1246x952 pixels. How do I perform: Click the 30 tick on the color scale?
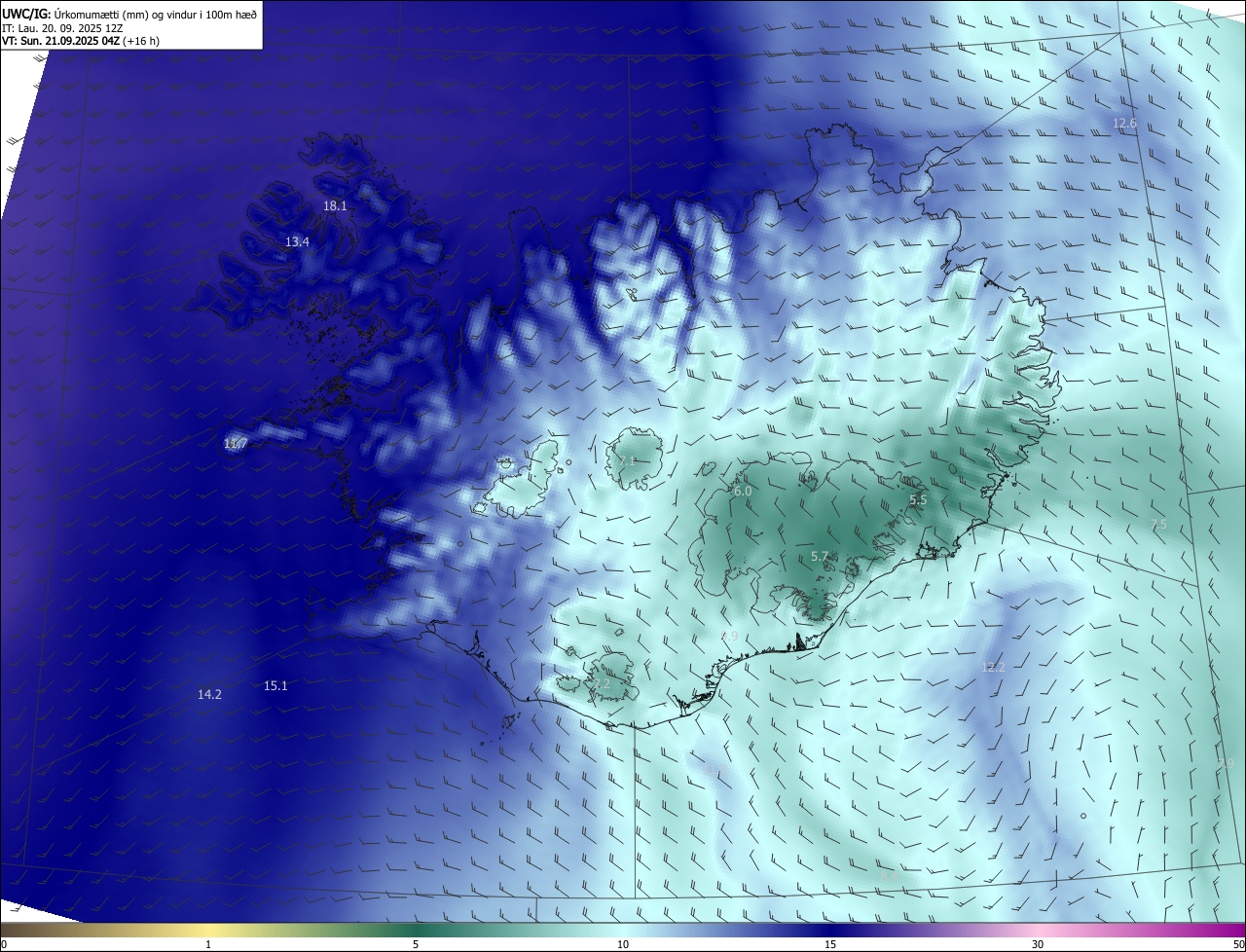[x=1038, y=945]
